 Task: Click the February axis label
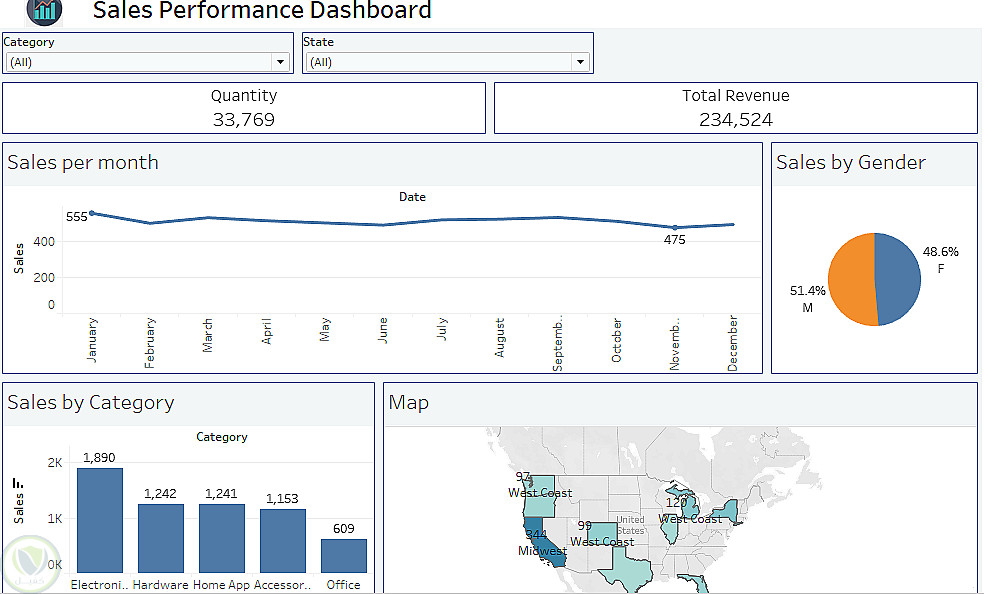[x=149, y=343]
